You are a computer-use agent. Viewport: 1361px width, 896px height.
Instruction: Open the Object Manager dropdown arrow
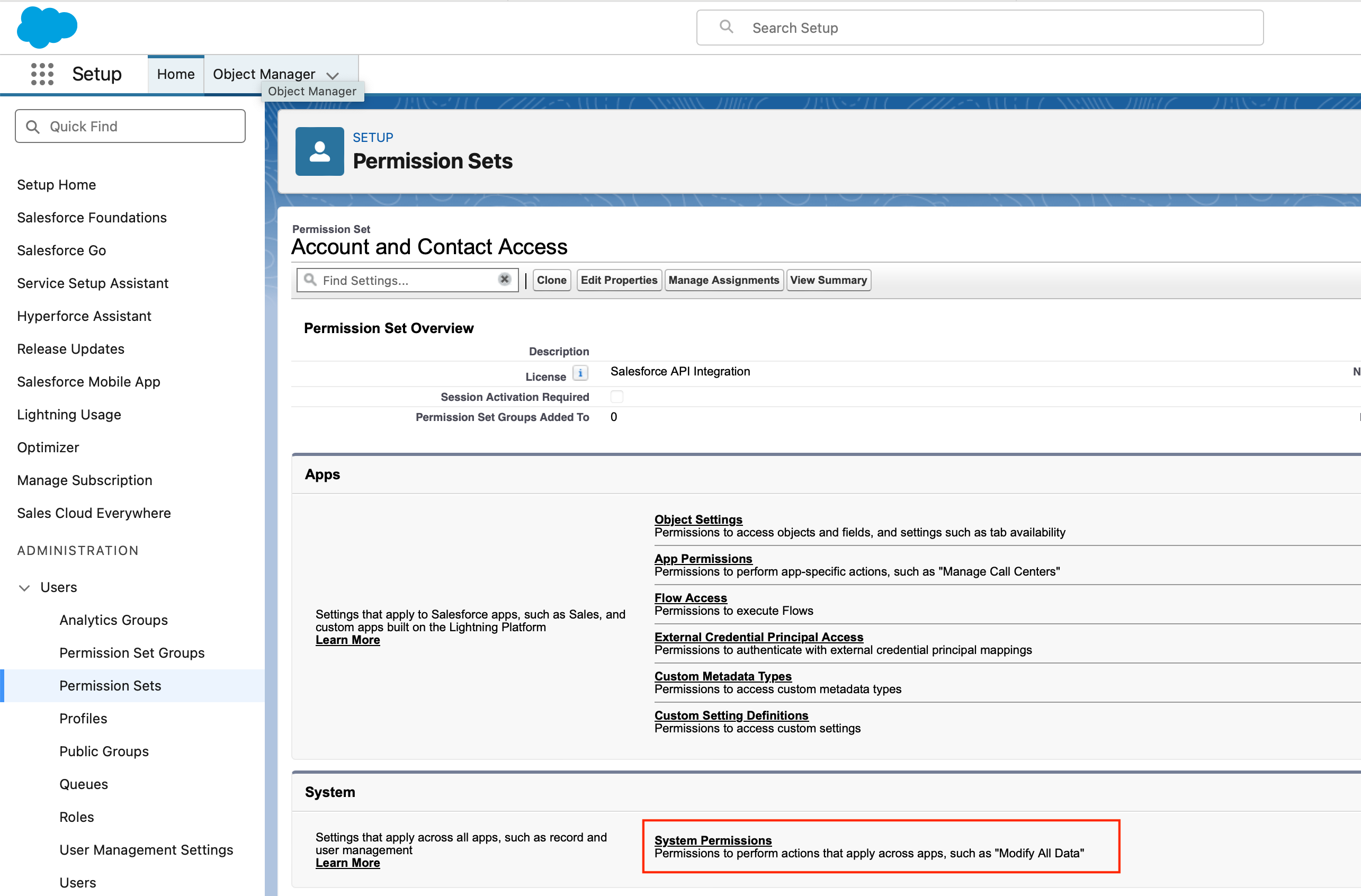click(x=333, y=76)
